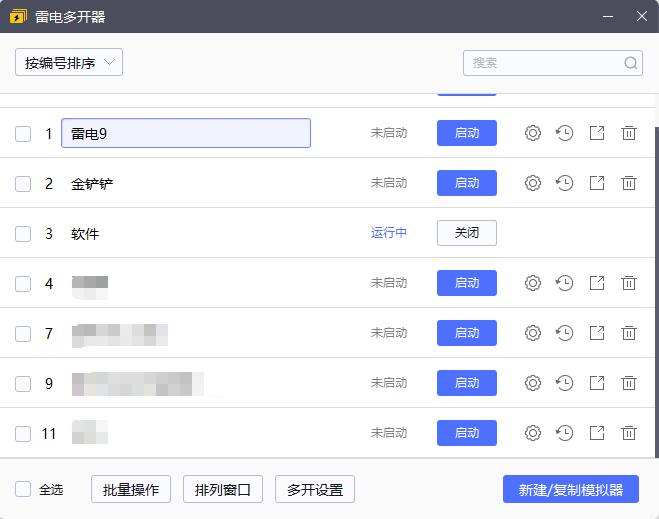Close running emulator 软件 with 关闭 button
Screen dimensions: 659x519
pos(467,233)
